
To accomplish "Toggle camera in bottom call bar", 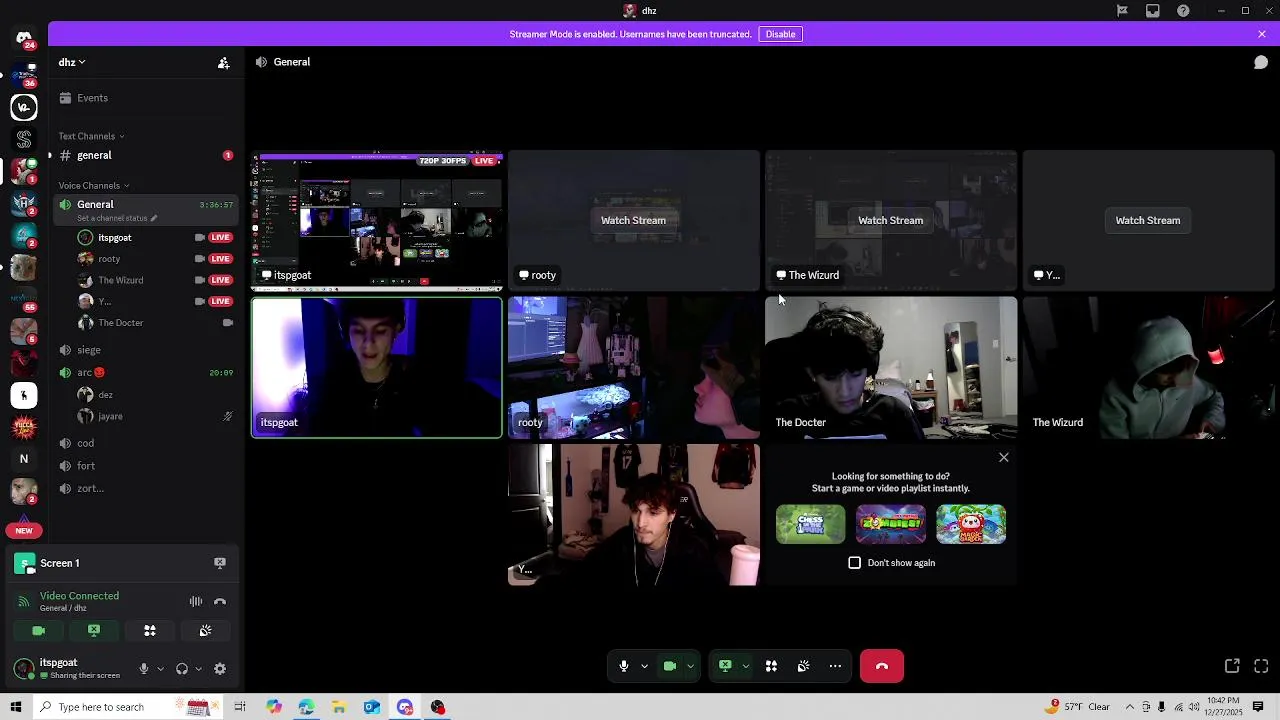I will tap(670, 666).
